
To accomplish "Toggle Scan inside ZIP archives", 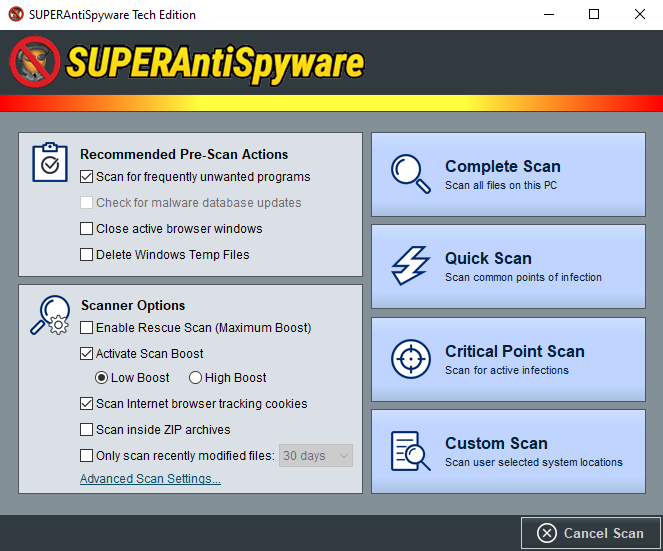I will coord(87,430).
